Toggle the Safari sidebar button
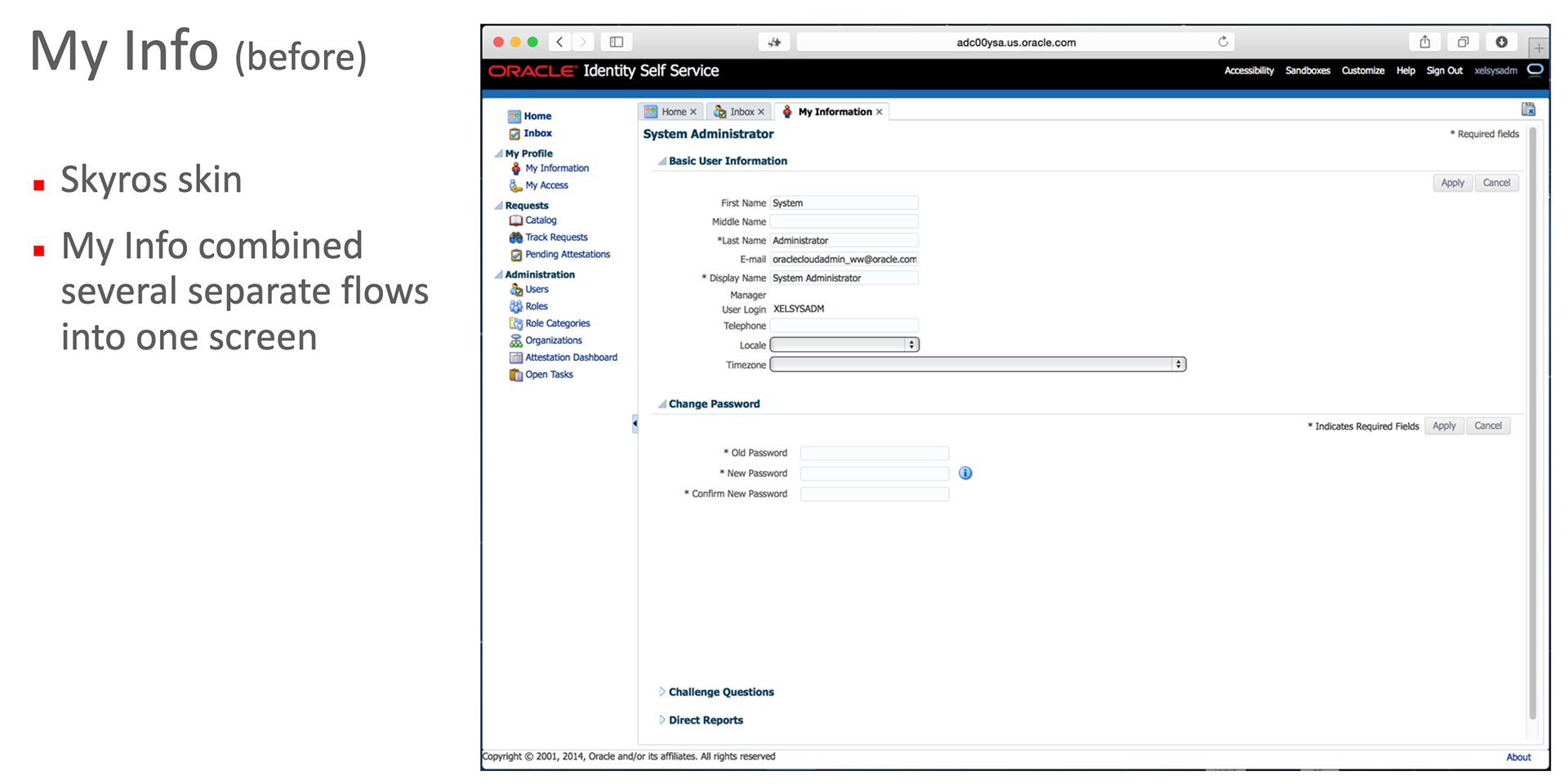Image resolution: width=1568 pixels, height=784 pixels. point(617,42)
